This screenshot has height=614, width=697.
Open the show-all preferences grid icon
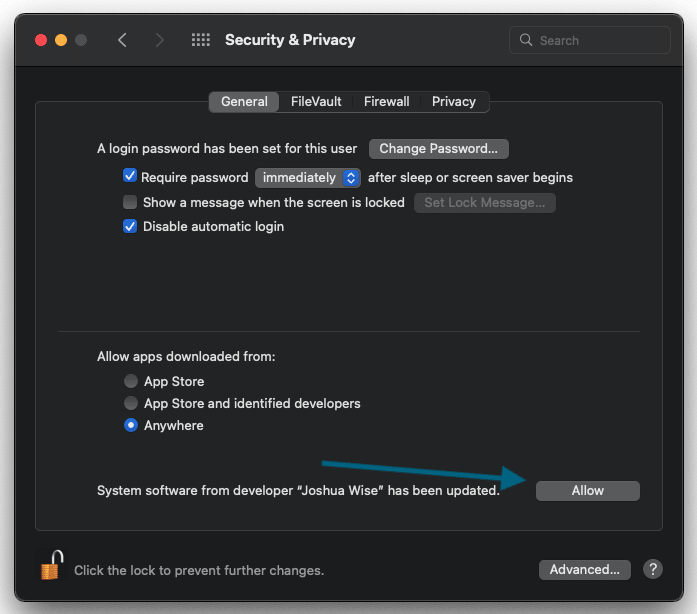200,40
